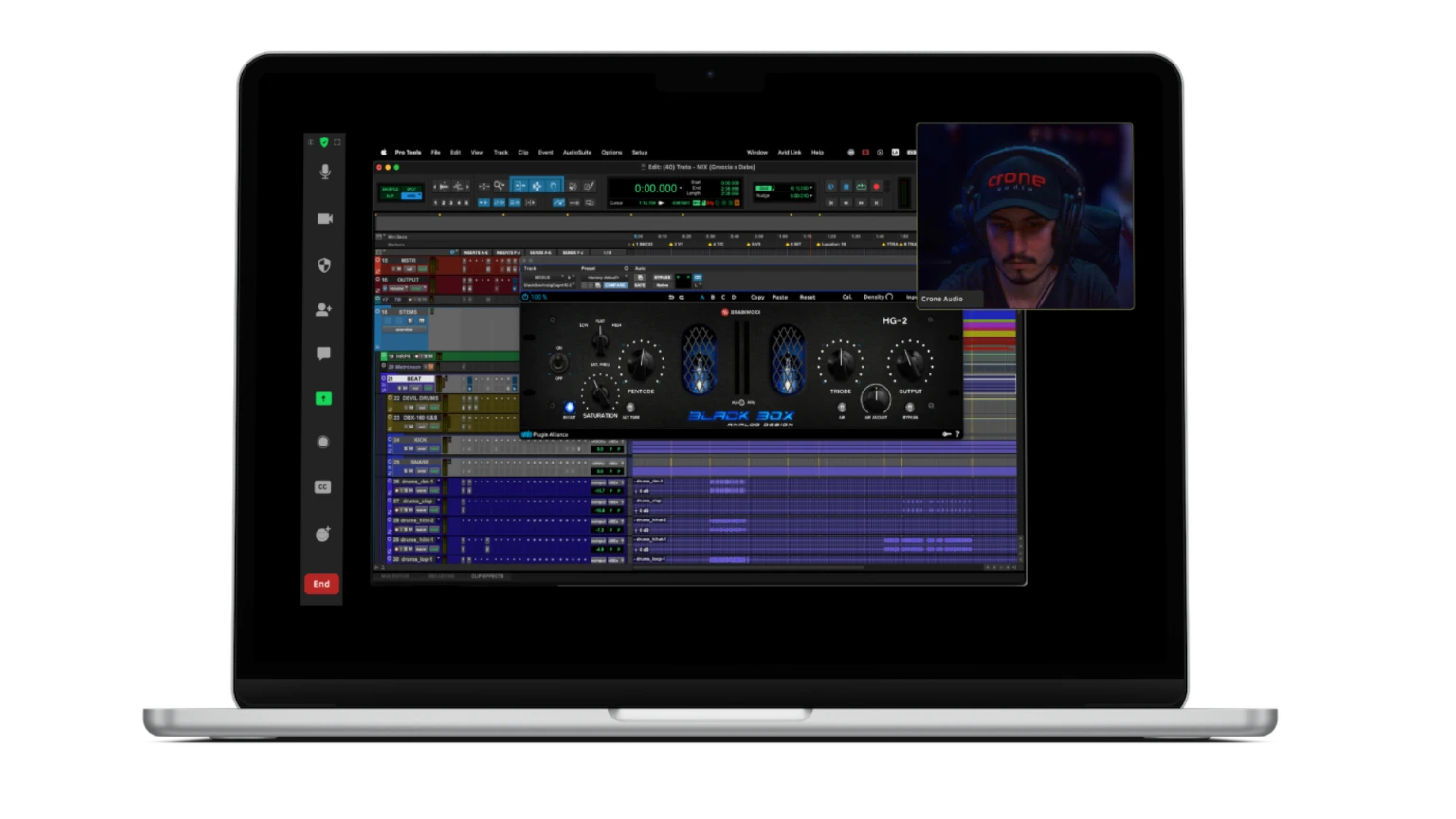The width and height of the screenshot is (1456, 819).
Task: Click the green share screen icon
Action: (323, 398)
